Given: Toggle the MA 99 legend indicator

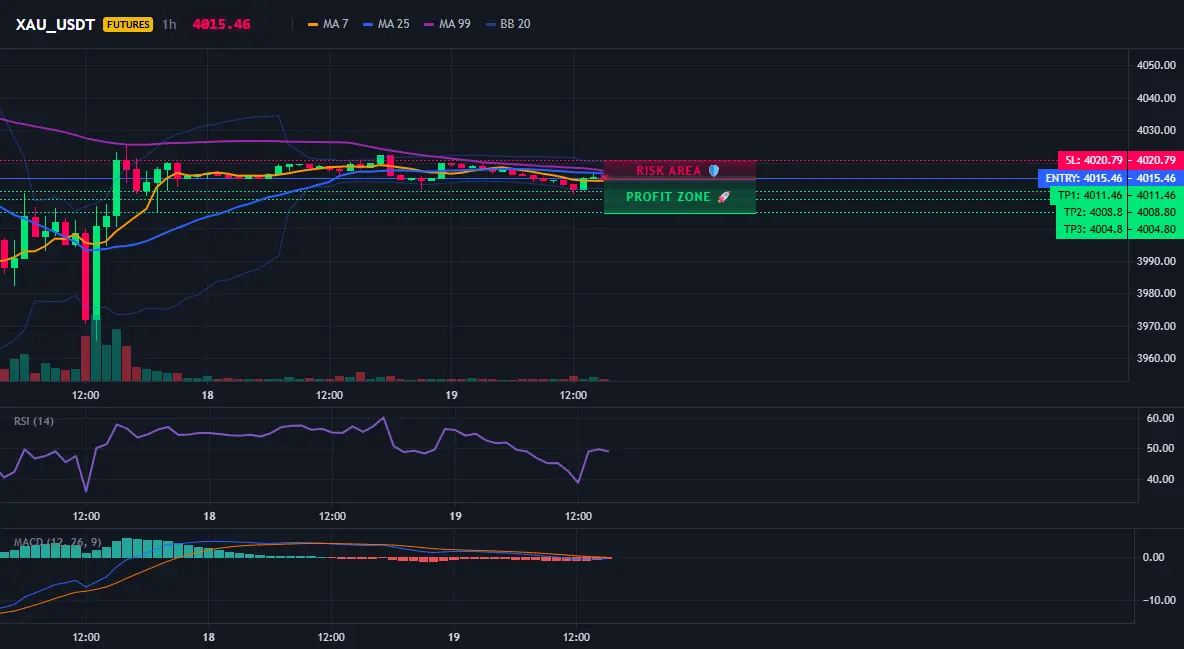Looking at the screenshot, I should (x=448, y=24).
